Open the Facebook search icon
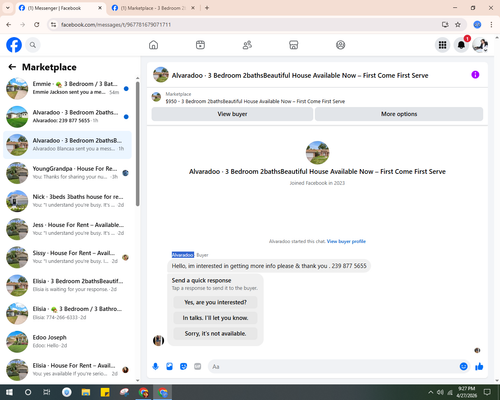 (x=33, y=45)
